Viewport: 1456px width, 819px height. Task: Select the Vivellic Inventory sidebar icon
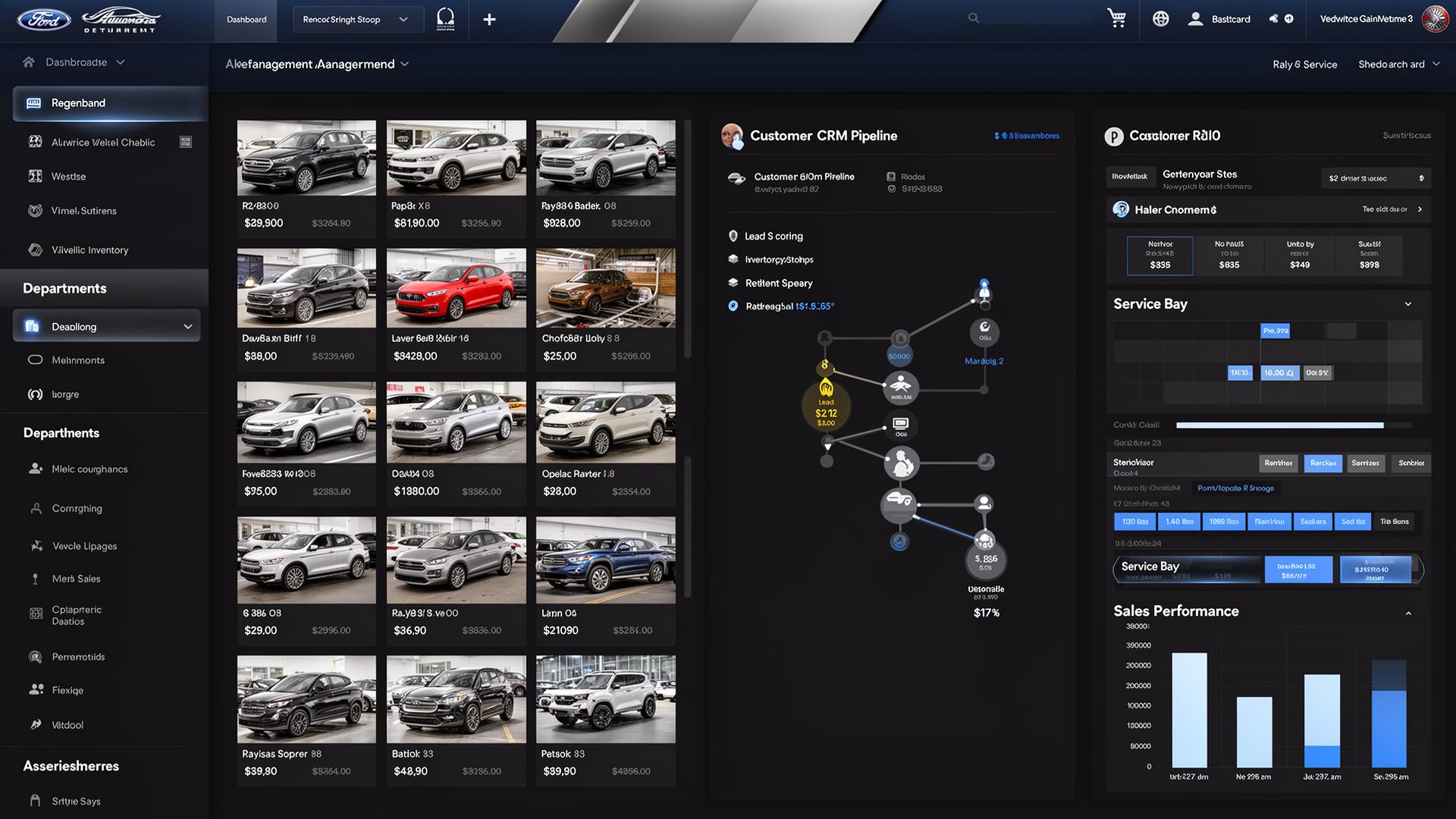(x=35, y=249)
